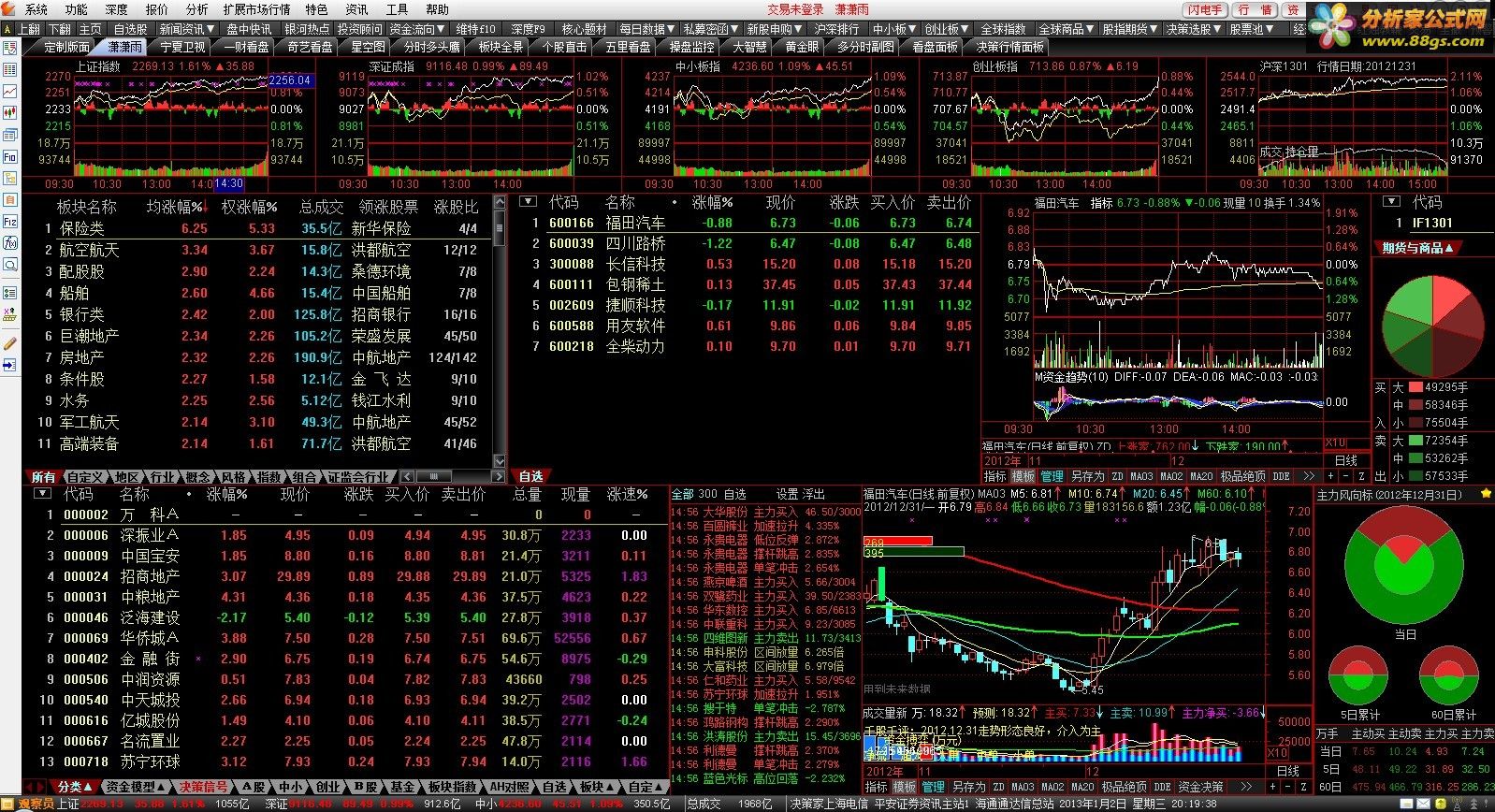Click 上翻 toolbar button

pos(29,29)
